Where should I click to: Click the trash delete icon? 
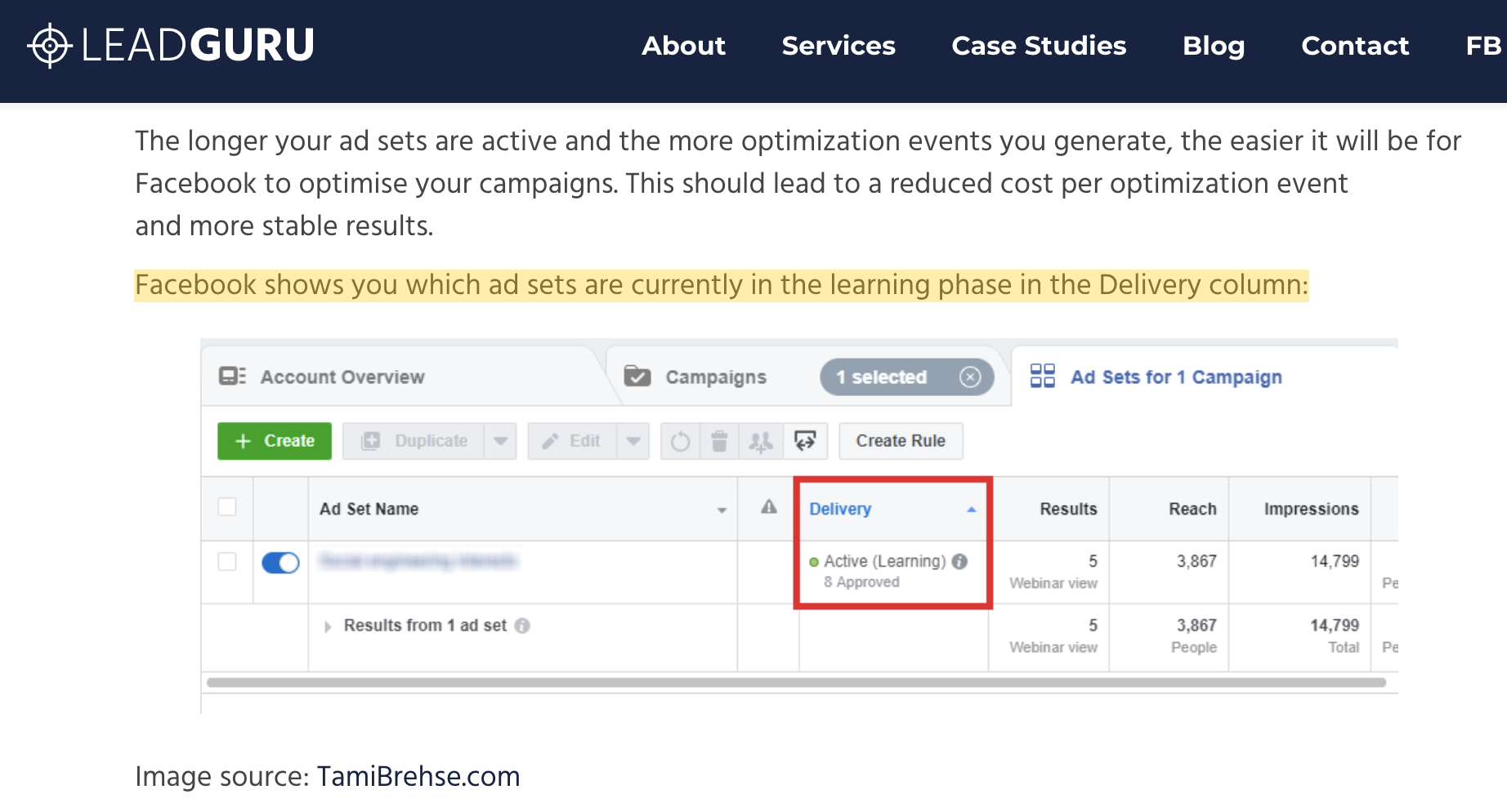720,441
